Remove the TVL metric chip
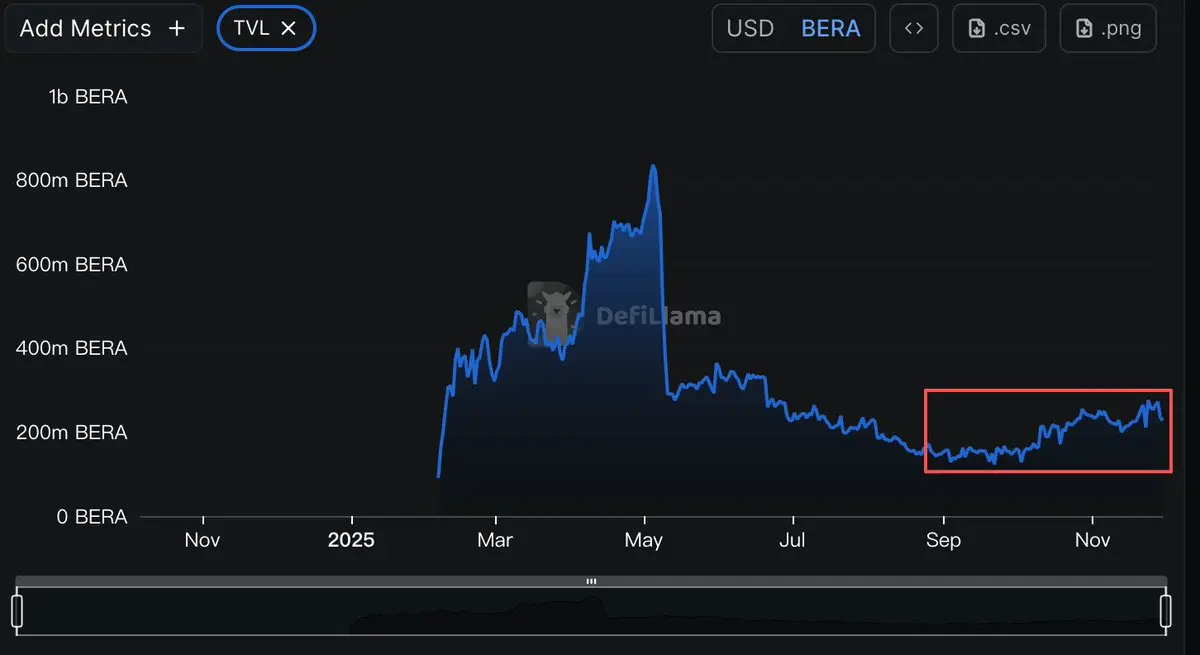1200x655 pixels. point(289,28)
